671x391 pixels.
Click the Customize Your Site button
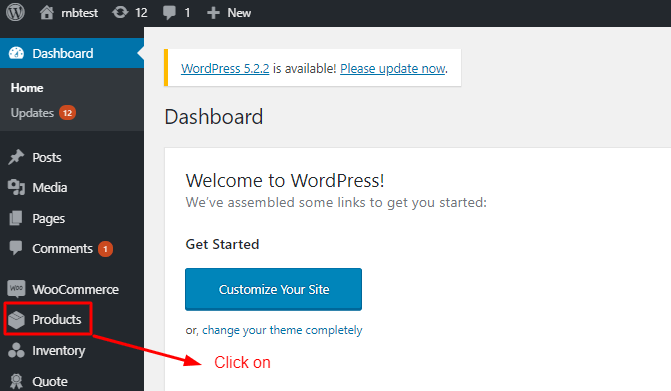[273, 289]
